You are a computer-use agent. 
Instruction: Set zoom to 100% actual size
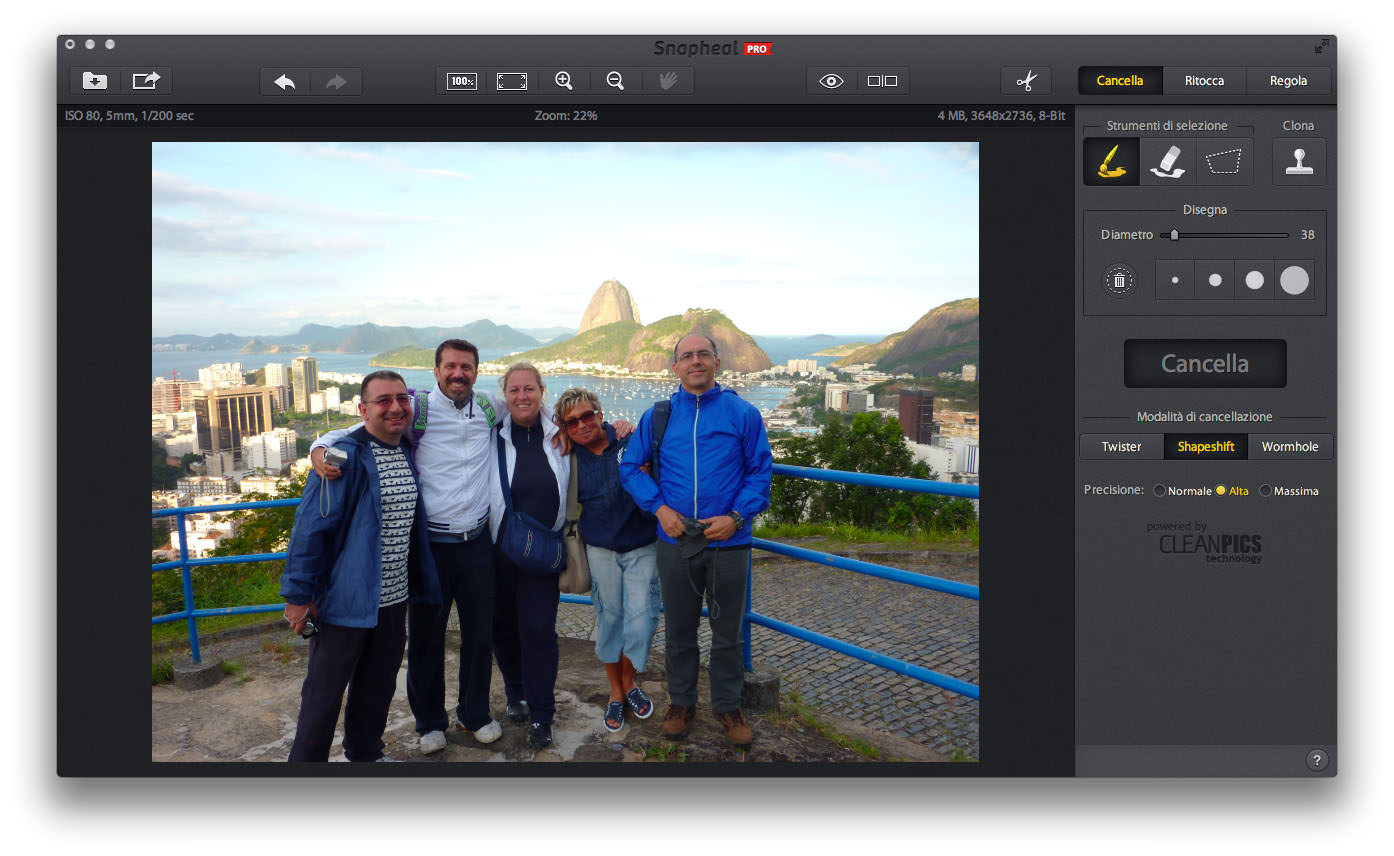tap(462, 81)
